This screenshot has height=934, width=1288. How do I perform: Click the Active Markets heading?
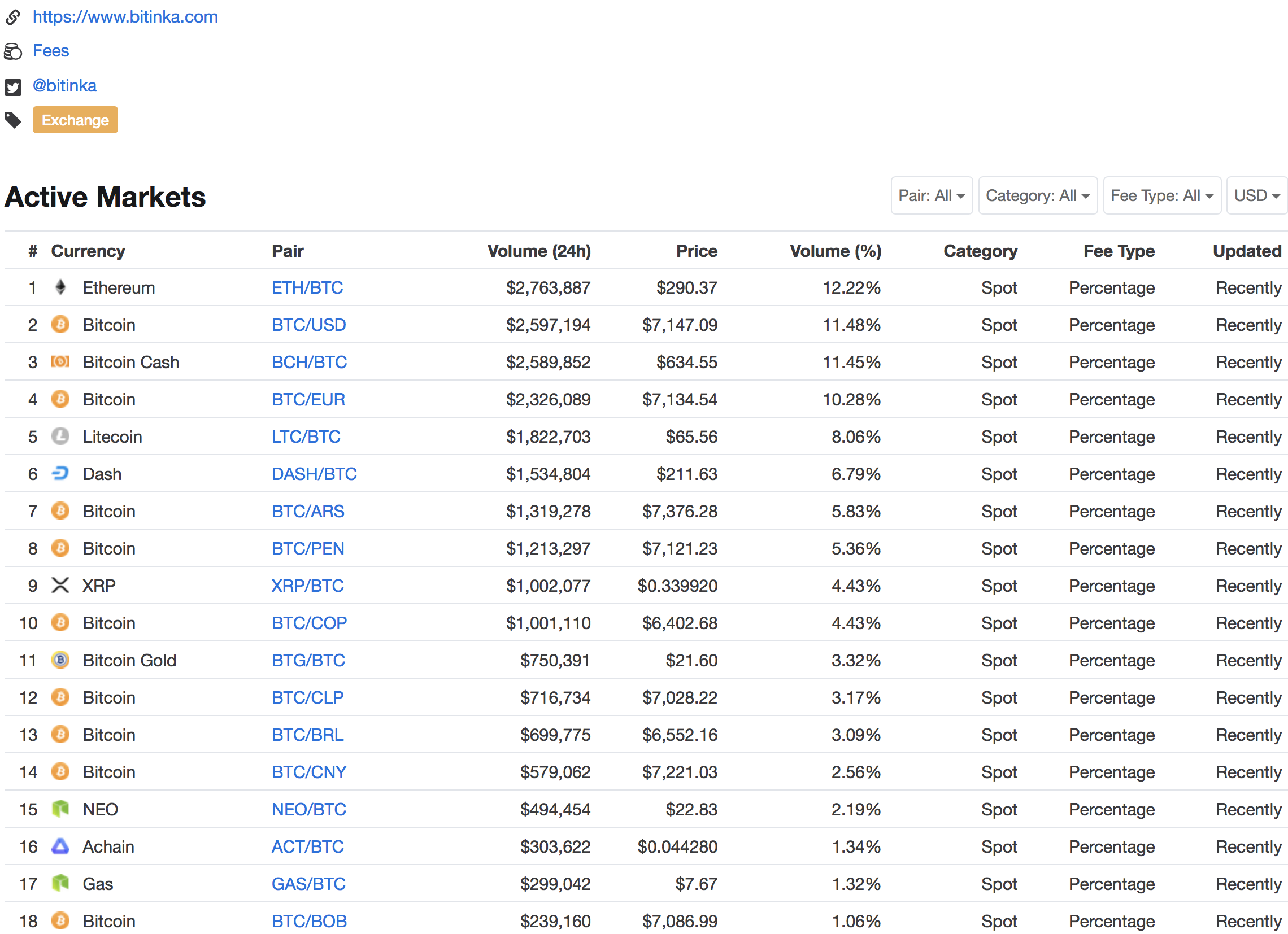(x=105, y=197)
